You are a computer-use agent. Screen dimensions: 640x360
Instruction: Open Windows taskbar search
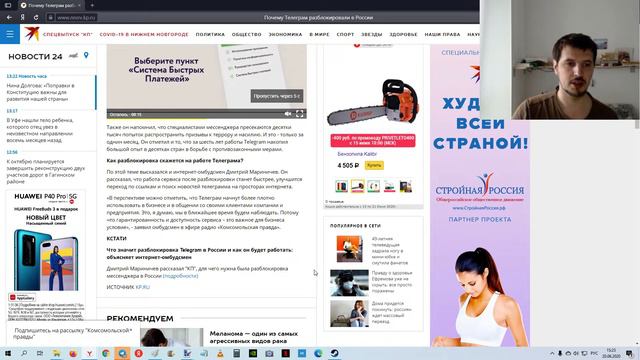[x=24, y=353]
